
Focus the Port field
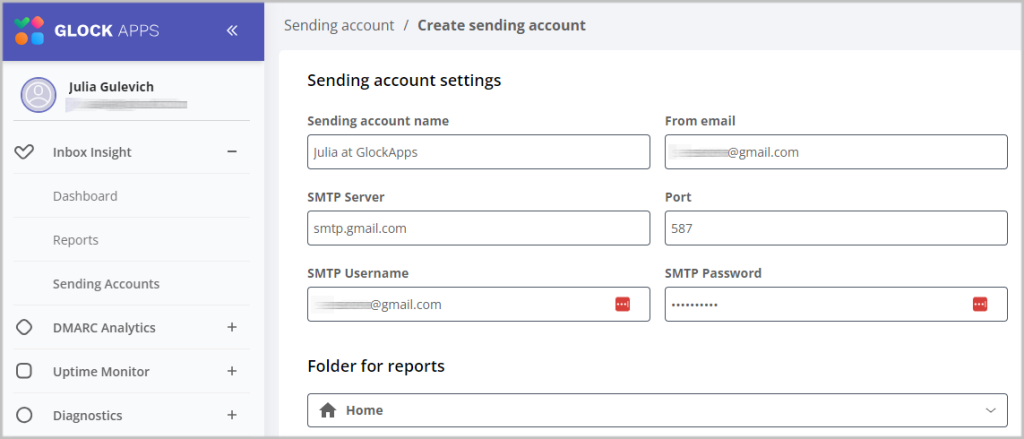pos(836,228)
